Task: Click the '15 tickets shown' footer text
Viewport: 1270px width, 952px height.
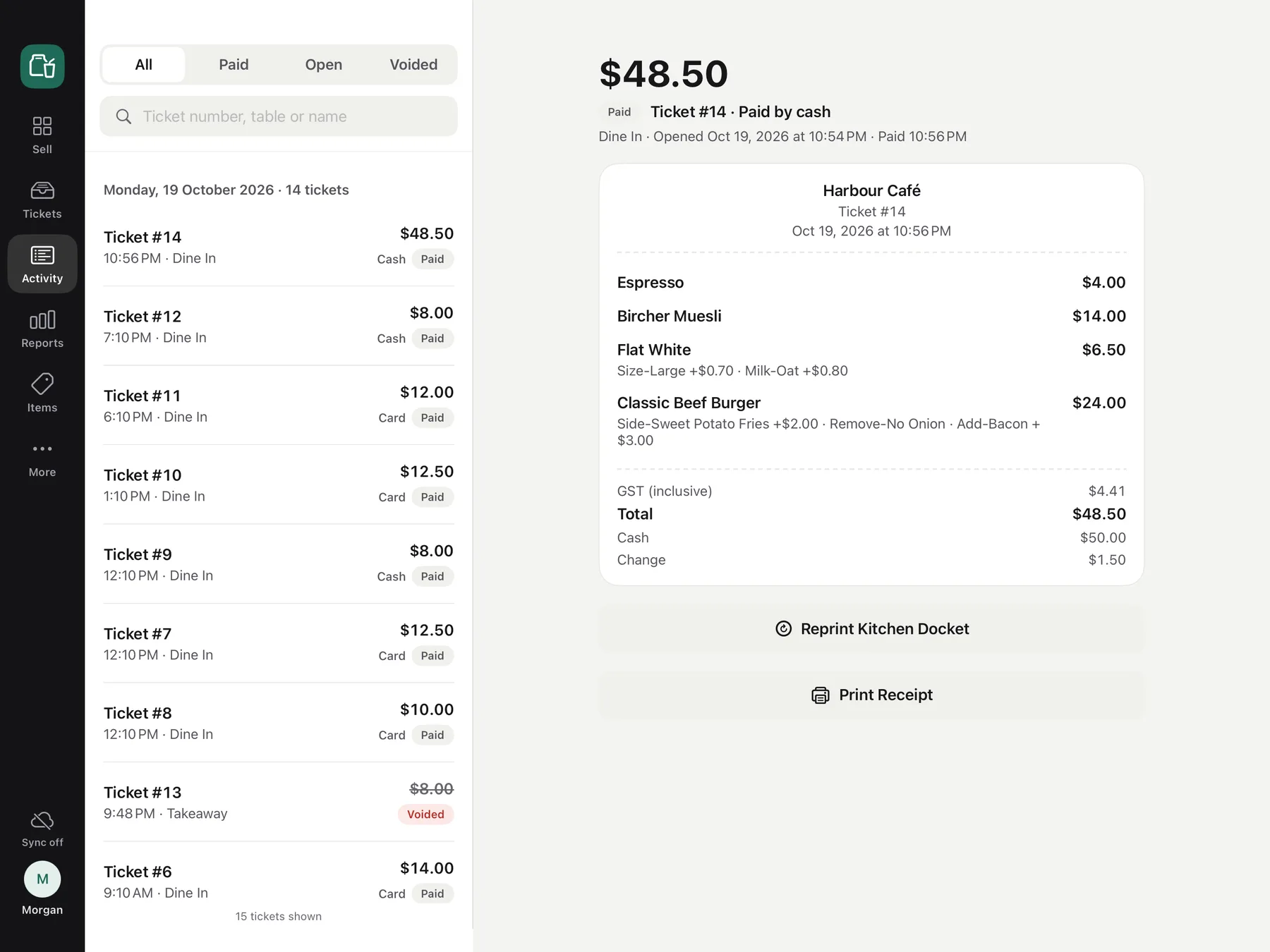Action: [x=279, y=917]
